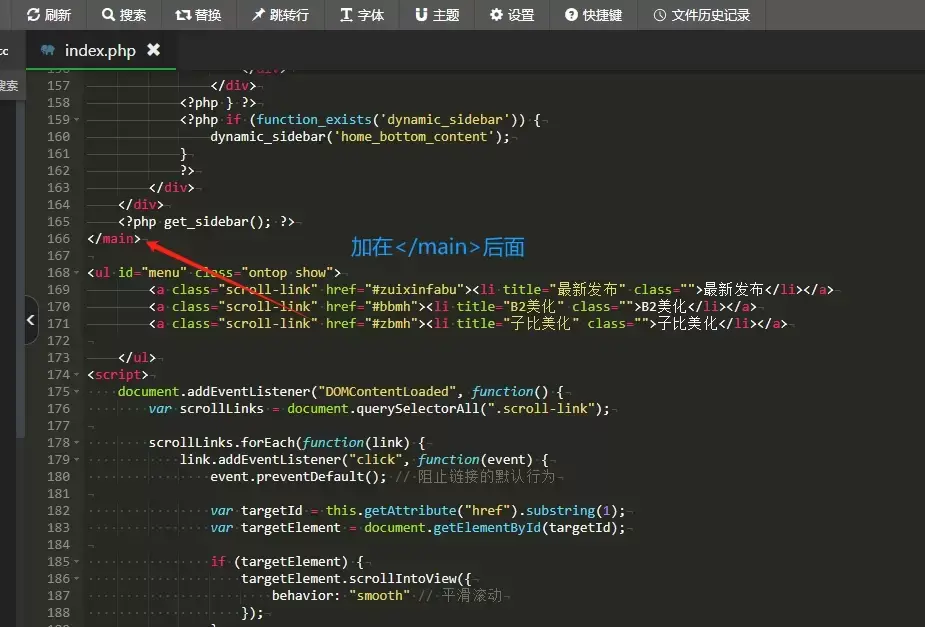Fold the forEach block at line 178
Viewport: 925px width, 627px height.
point(77,443)
